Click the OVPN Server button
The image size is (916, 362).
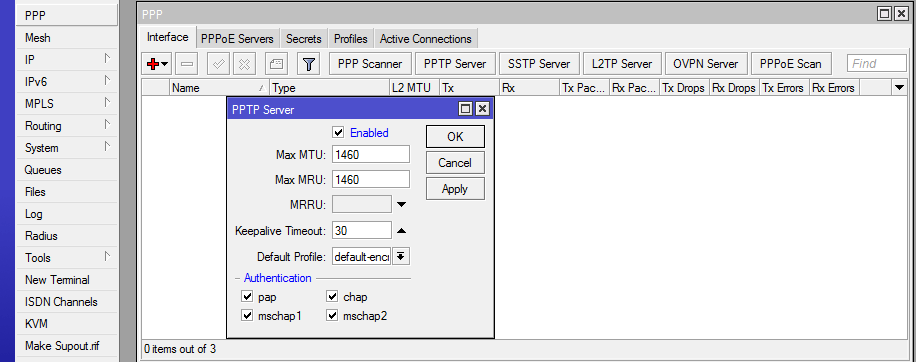click(706, 64)
